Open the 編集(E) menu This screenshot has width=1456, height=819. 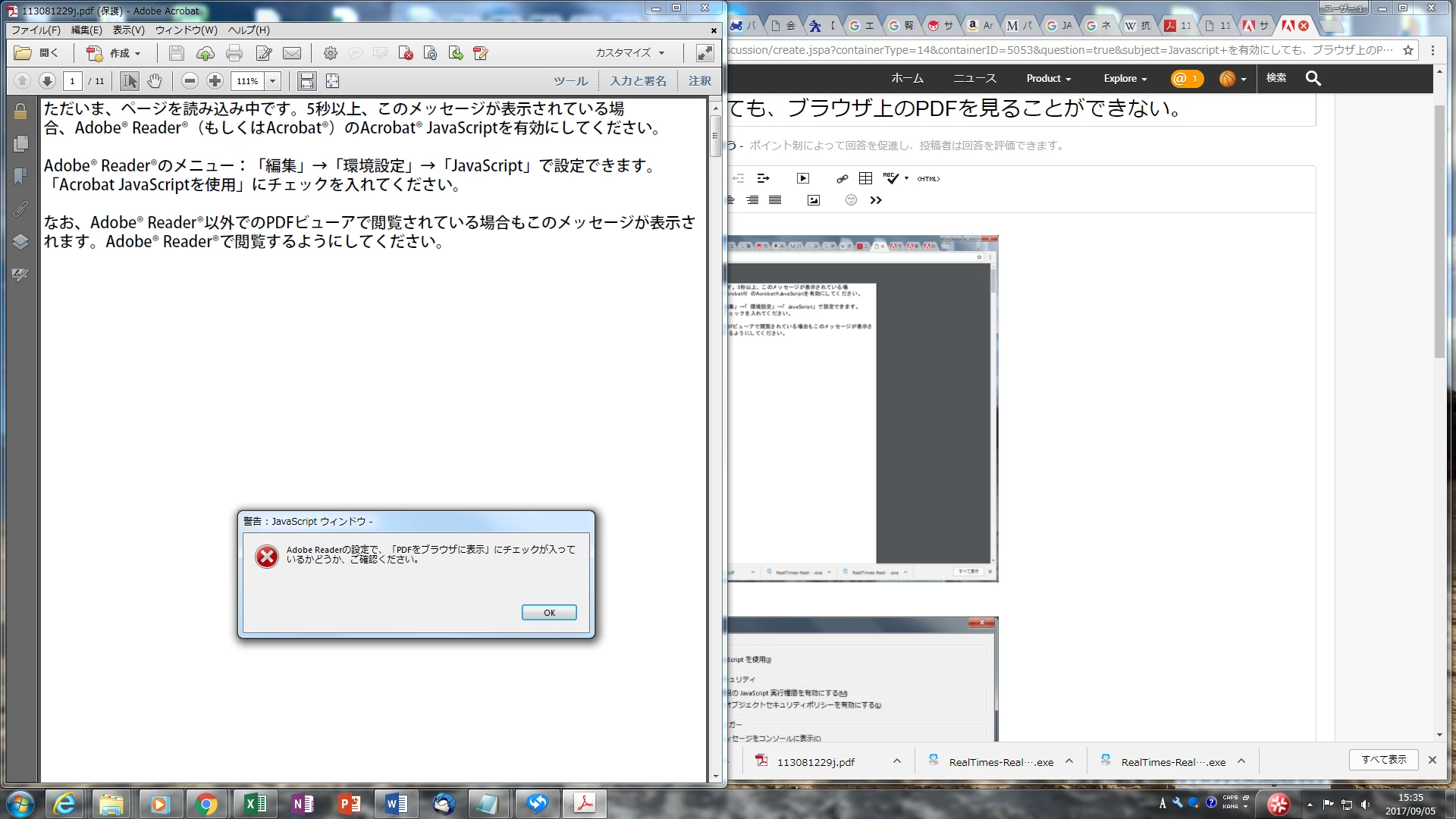tap(86, 30)
